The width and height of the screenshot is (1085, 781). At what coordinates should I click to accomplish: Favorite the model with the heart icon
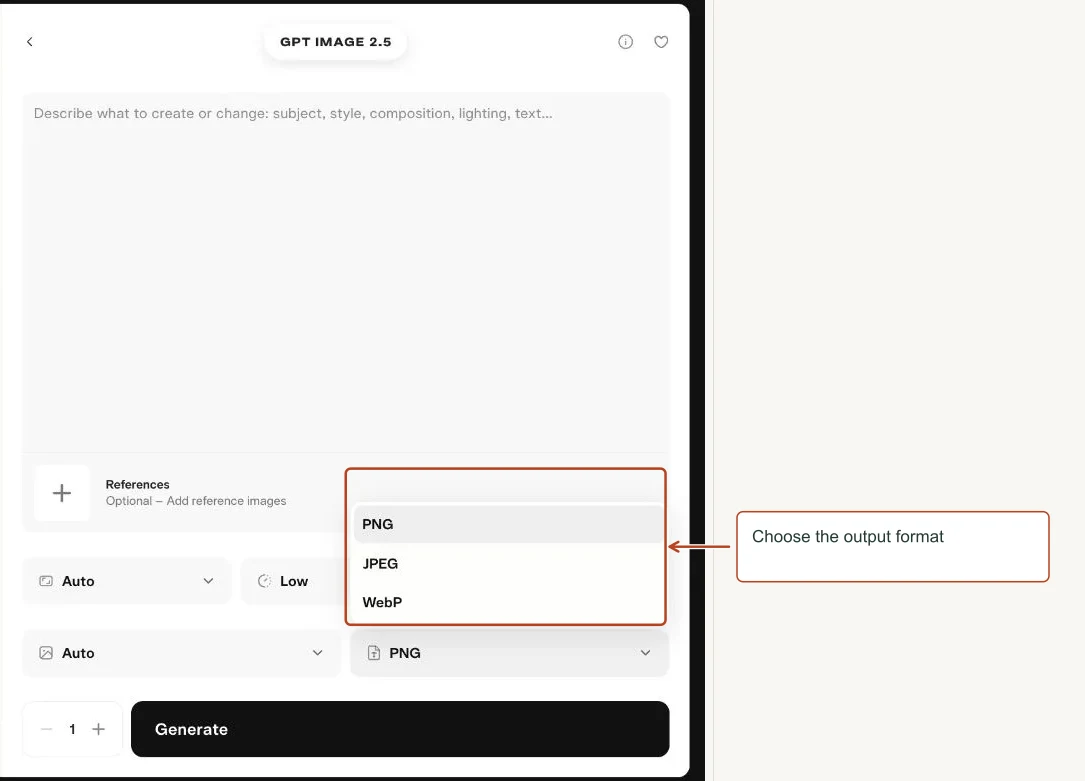click(x=661, y=42)
